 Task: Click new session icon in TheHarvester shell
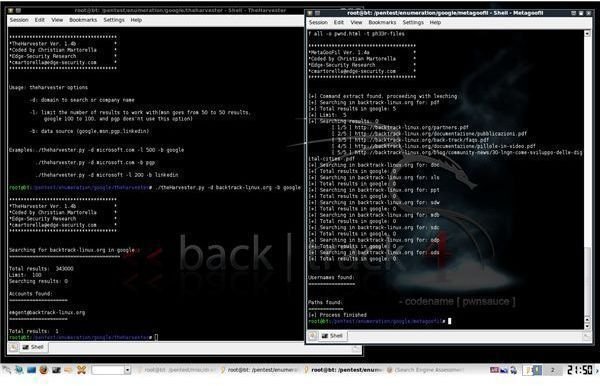[13, 347]
